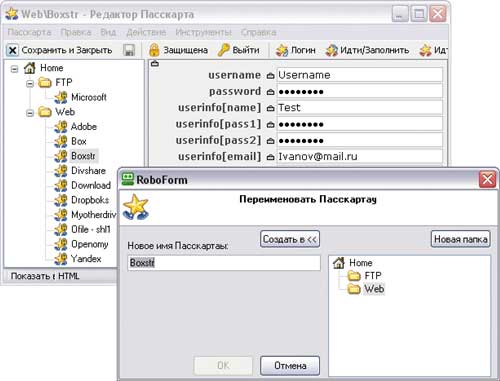Open the Пасскарта menu

point(29,32)
